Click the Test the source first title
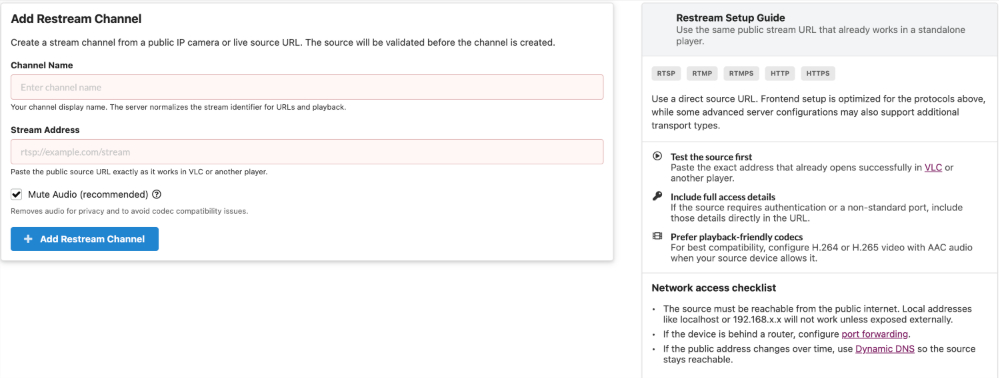 click(711, 157)
